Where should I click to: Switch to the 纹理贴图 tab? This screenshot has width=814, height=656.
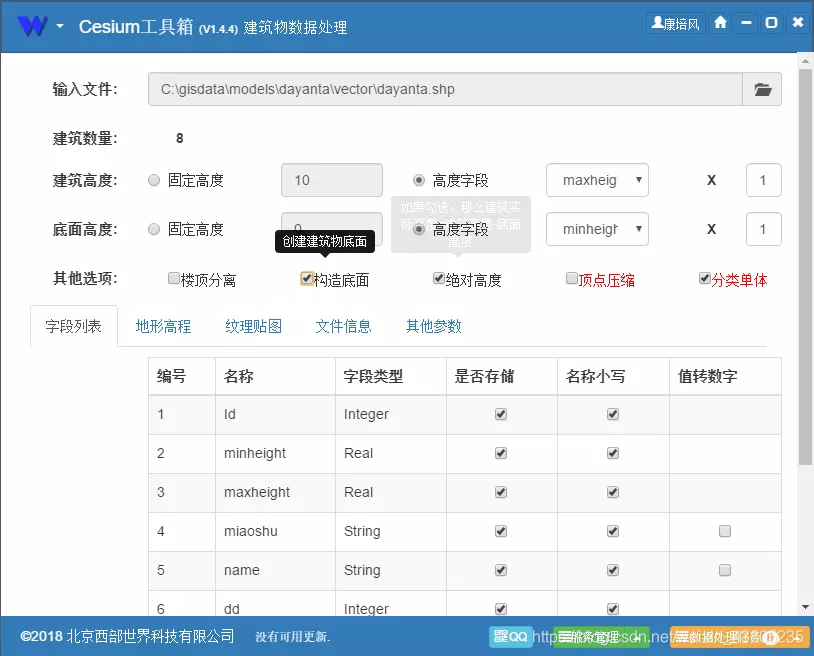tap(253, 326)
